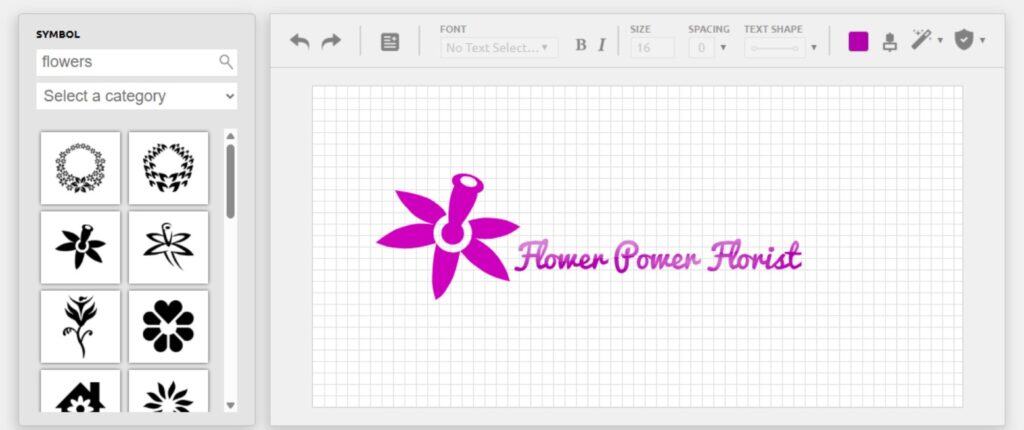Click the symbol list scroll-down arrow
This screenshot has height=430, width=1024.
pos(231,404)
